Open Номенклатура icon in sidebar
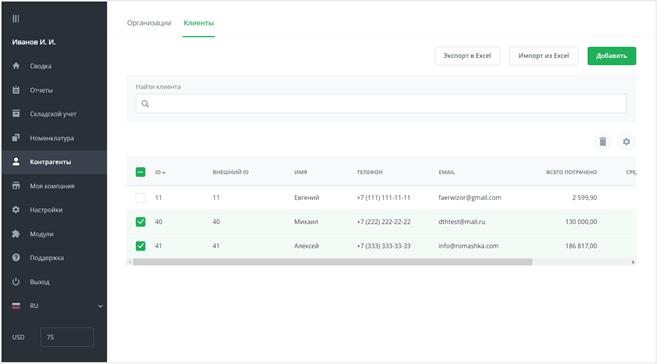 point(16,138)
